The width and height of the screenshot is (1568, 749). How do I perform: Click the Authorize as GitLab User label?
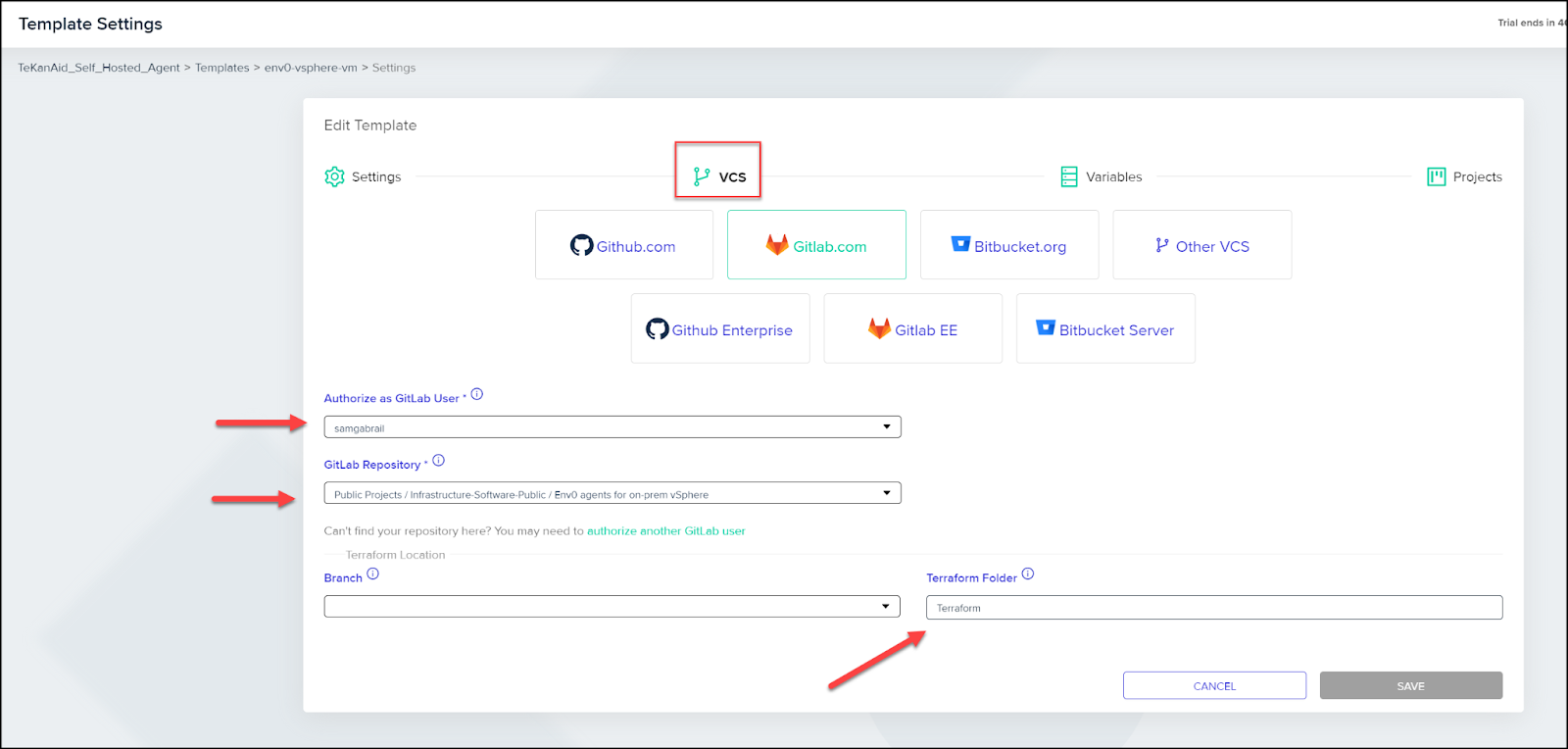coord(392,398)
